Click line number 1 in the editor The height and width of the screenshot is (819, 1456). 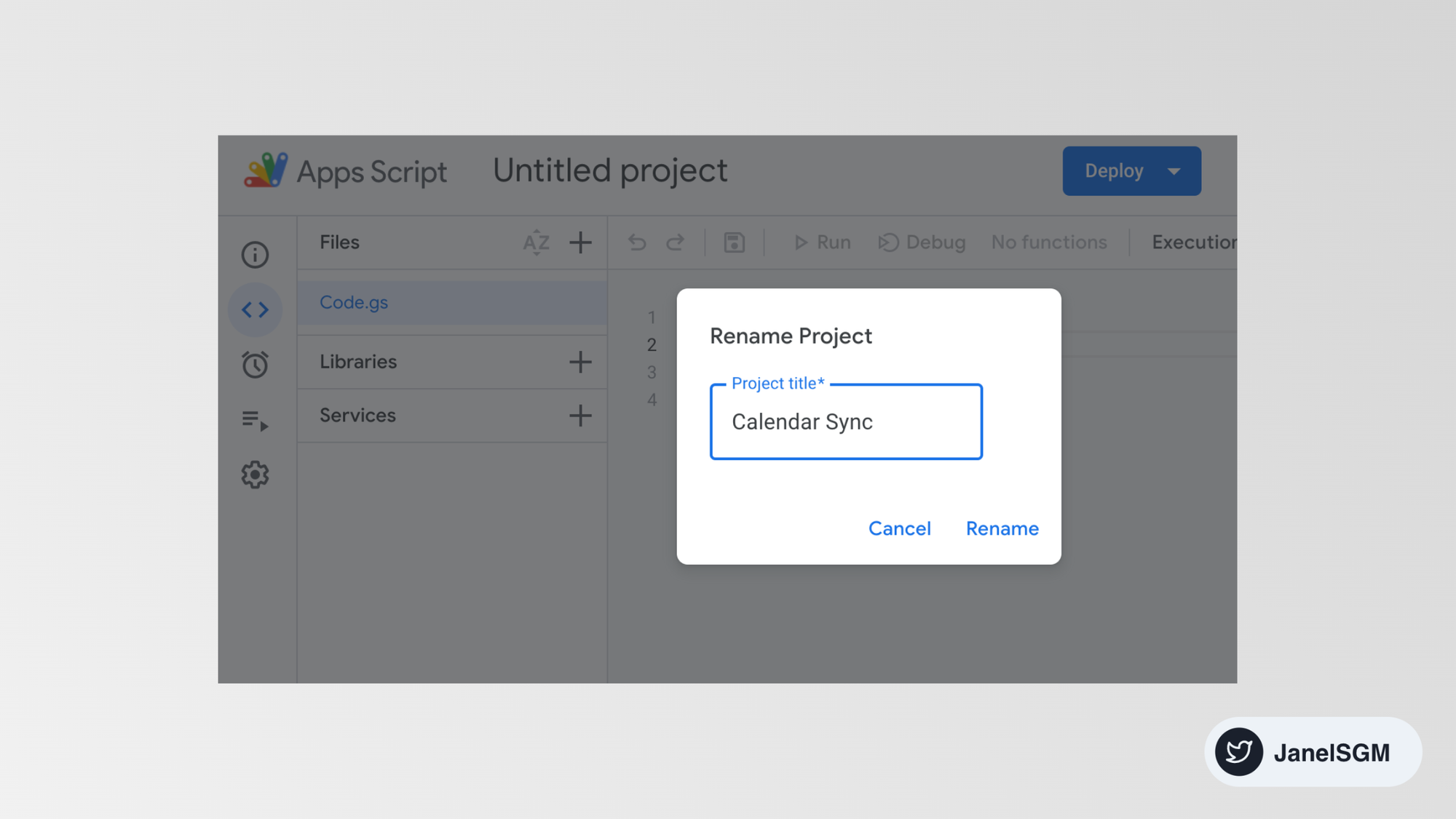(x=652, y=317)
